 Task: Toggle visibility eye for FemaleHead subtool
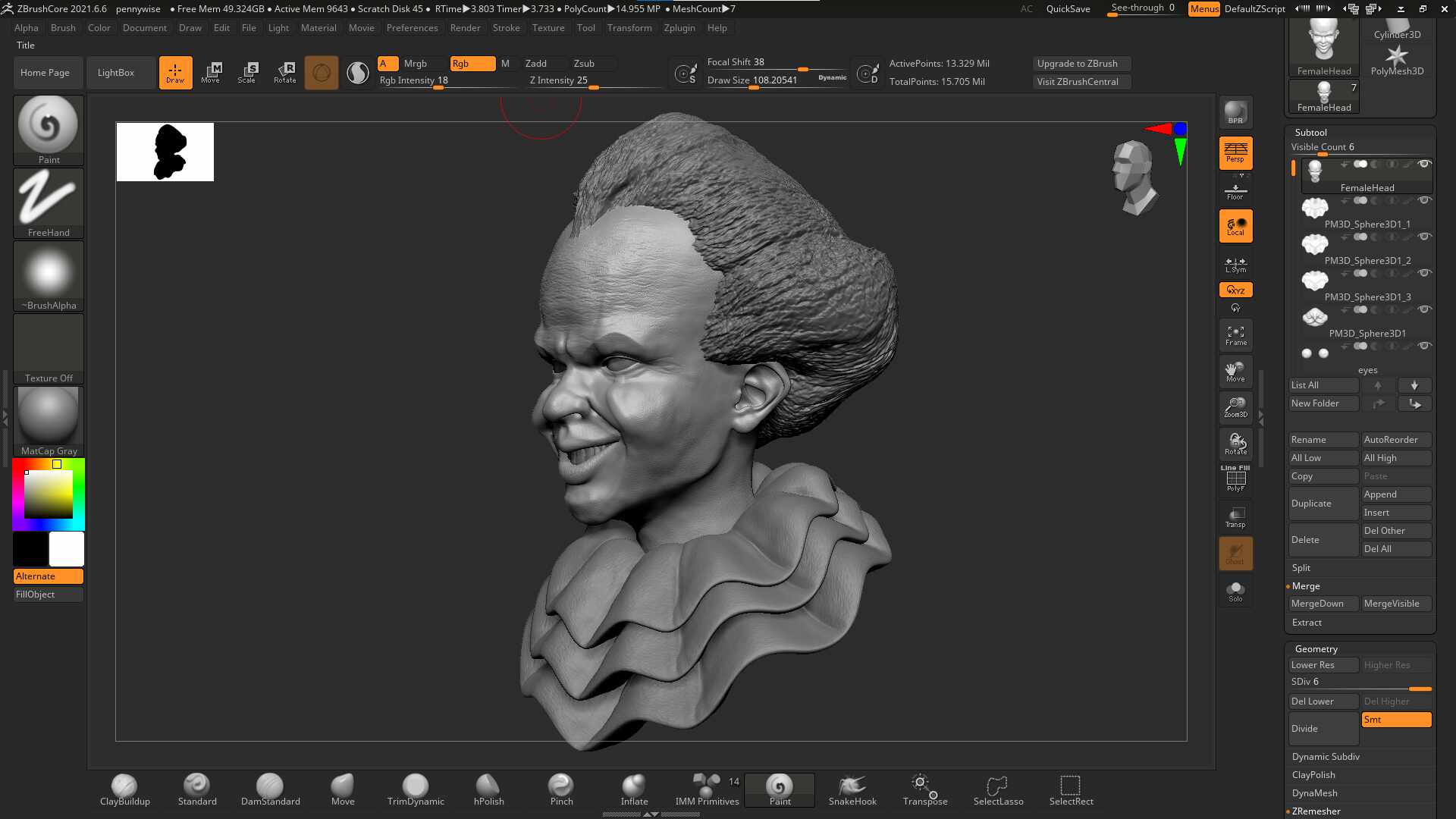click(x=1424, y=164)
